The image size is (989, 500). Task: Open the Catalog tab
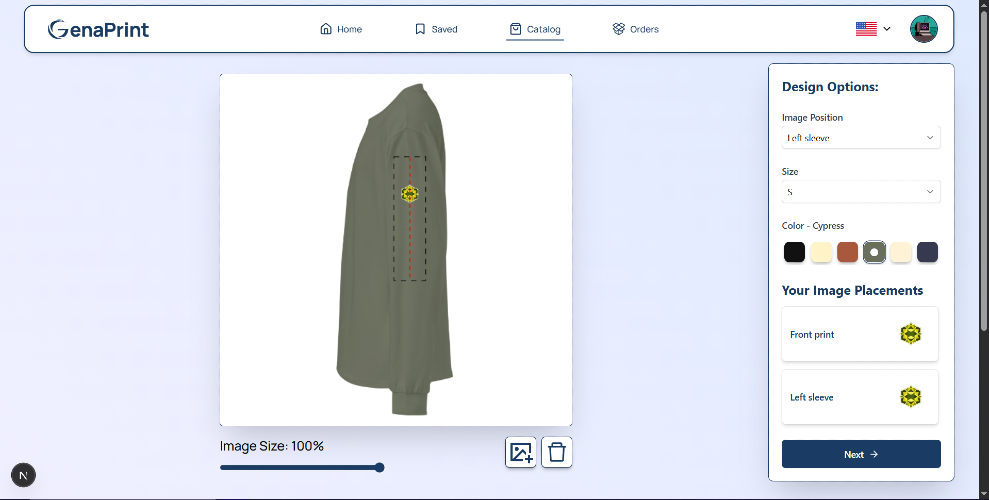[x=535, y=29]
